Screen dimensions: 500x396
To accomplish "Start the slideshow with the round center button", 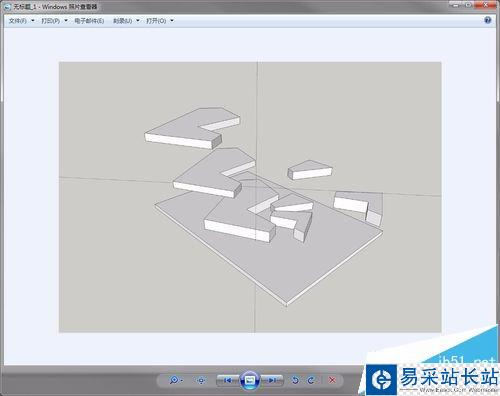I will click(x=250, y=380).
